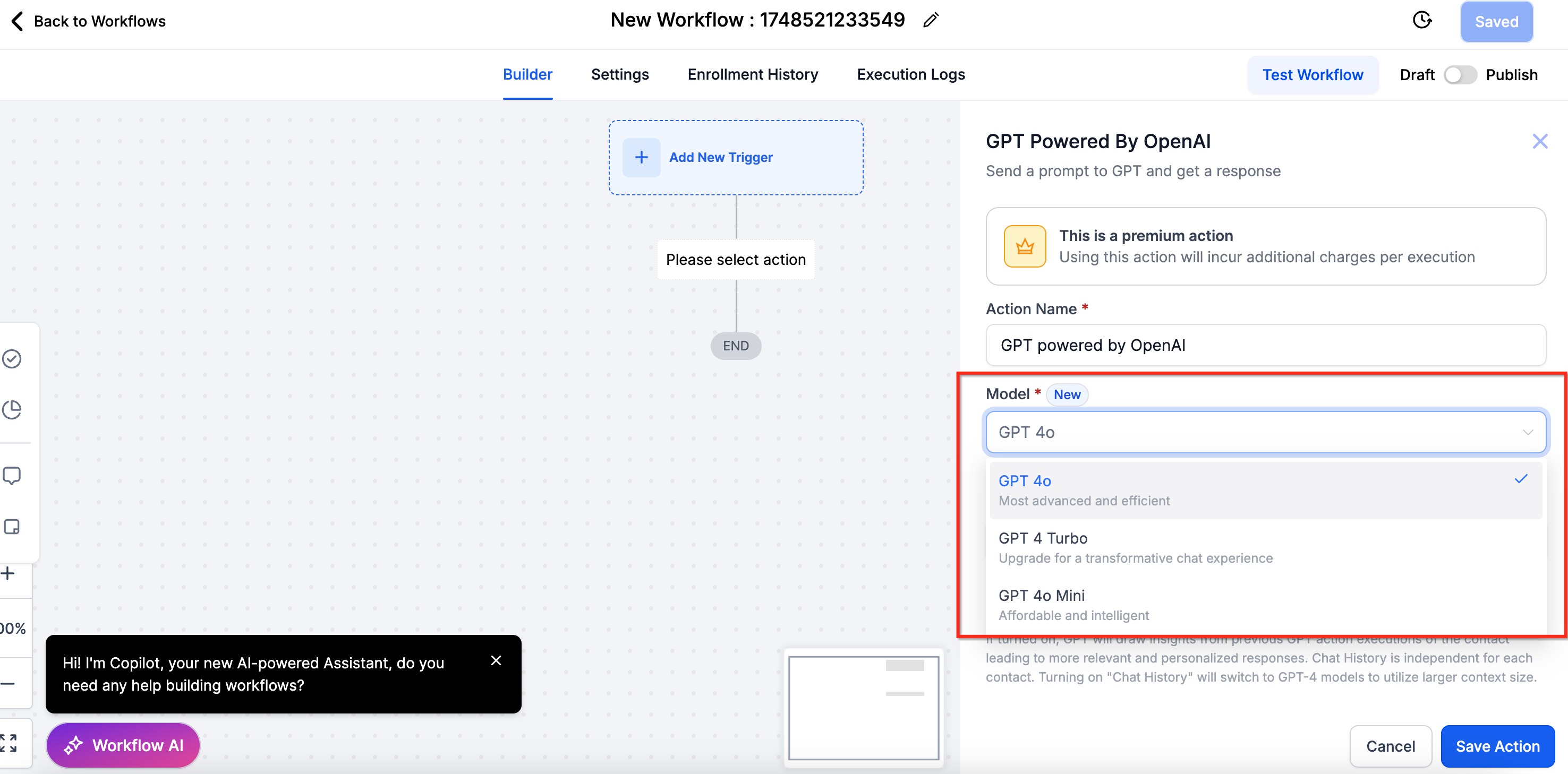
Task: Click the checkmark circle icon in left sidebar
Action: pos(12,359)
